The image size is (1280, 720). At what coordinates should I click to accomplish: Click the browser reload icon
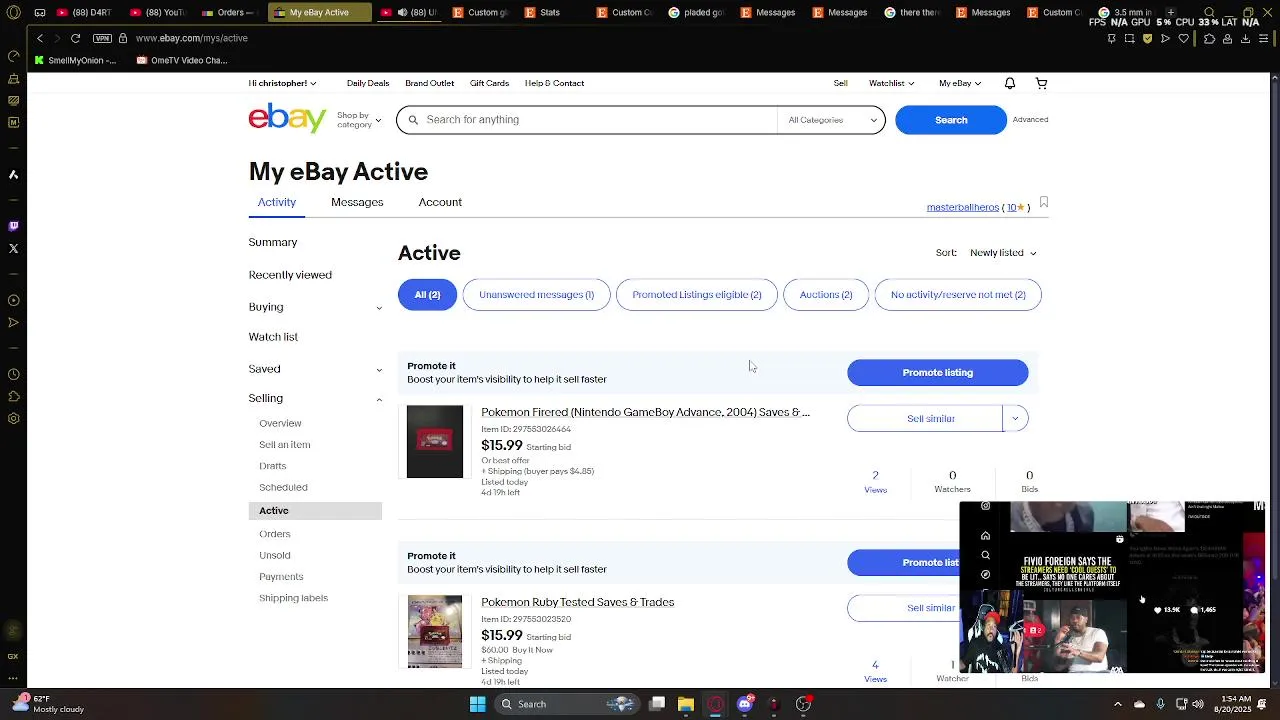75,38
